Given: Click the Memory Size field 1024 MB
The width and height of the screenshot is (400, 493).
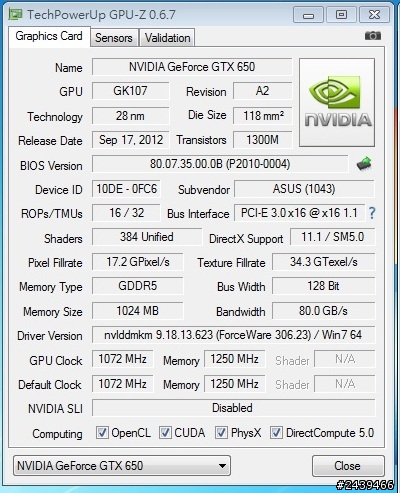Looking at the screenshot, I should click(138, 311).
